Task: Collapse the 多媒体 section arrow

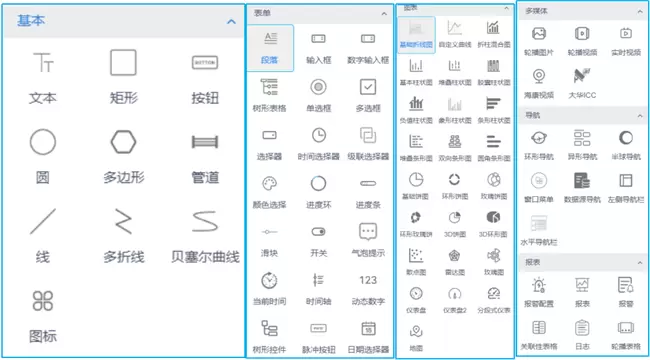Action: (x=640, y=12)
